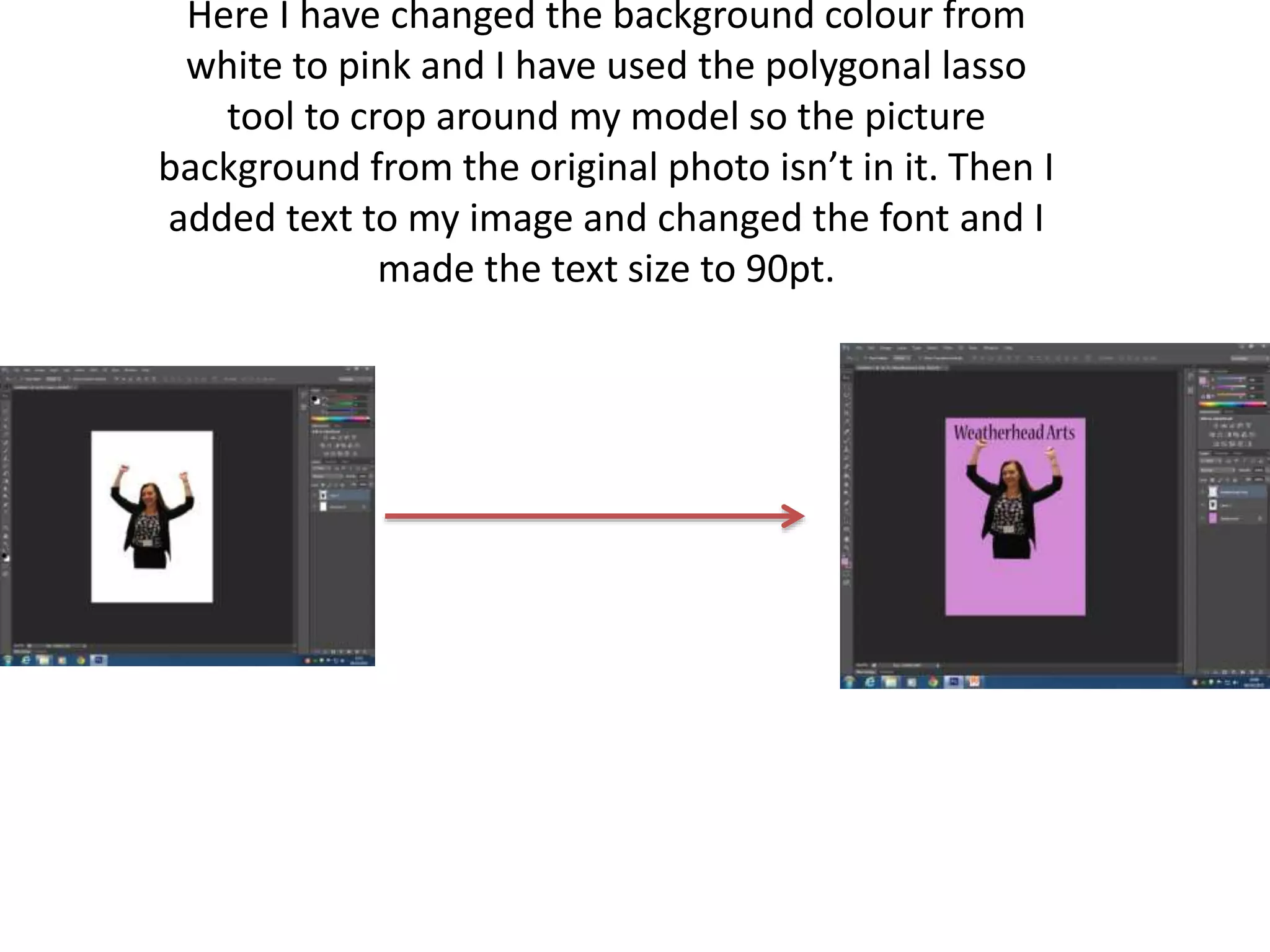Screen dimensions: 1270x952
Task: Select the Eraser tool in the right Photoshop screenshot
Action: click(846, 467)
